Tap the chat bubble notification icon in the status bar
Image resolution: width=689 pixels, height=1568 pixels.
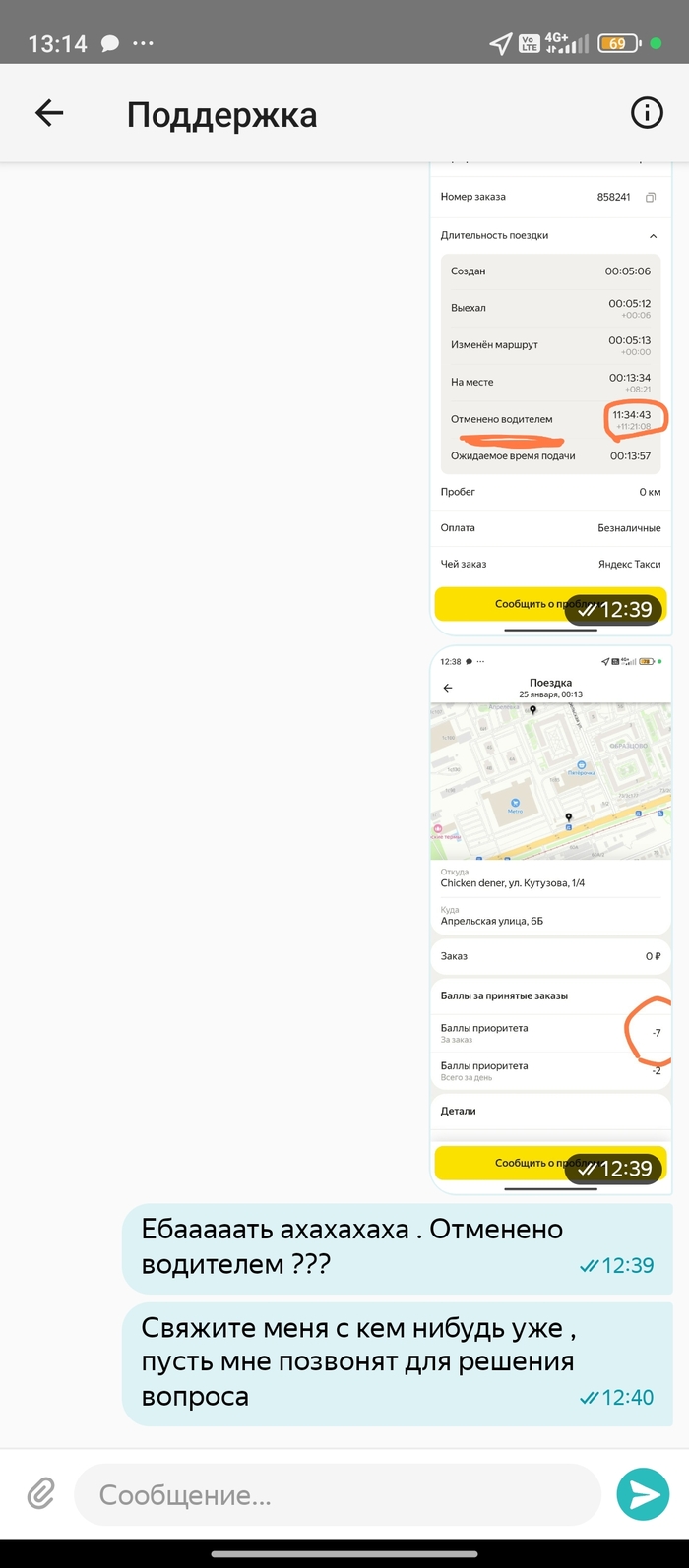tap(110, 43)
